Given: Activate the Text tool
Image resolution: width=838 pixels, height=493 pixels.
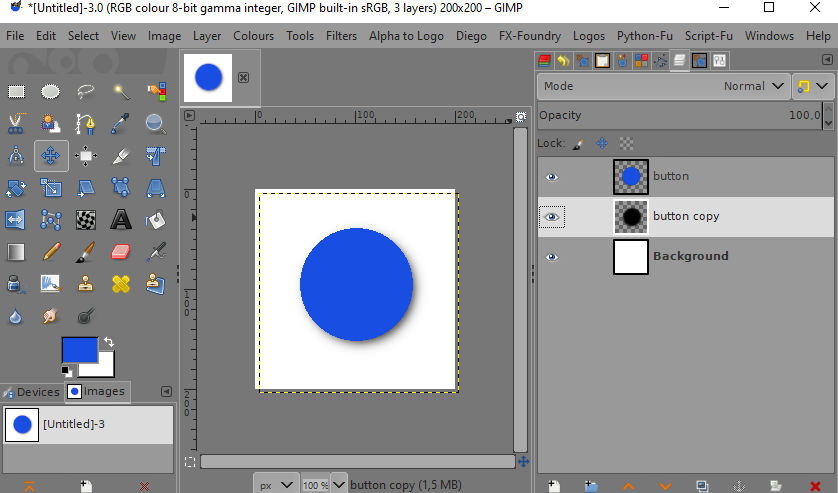Looking at the screenshot, I should 121,219.
